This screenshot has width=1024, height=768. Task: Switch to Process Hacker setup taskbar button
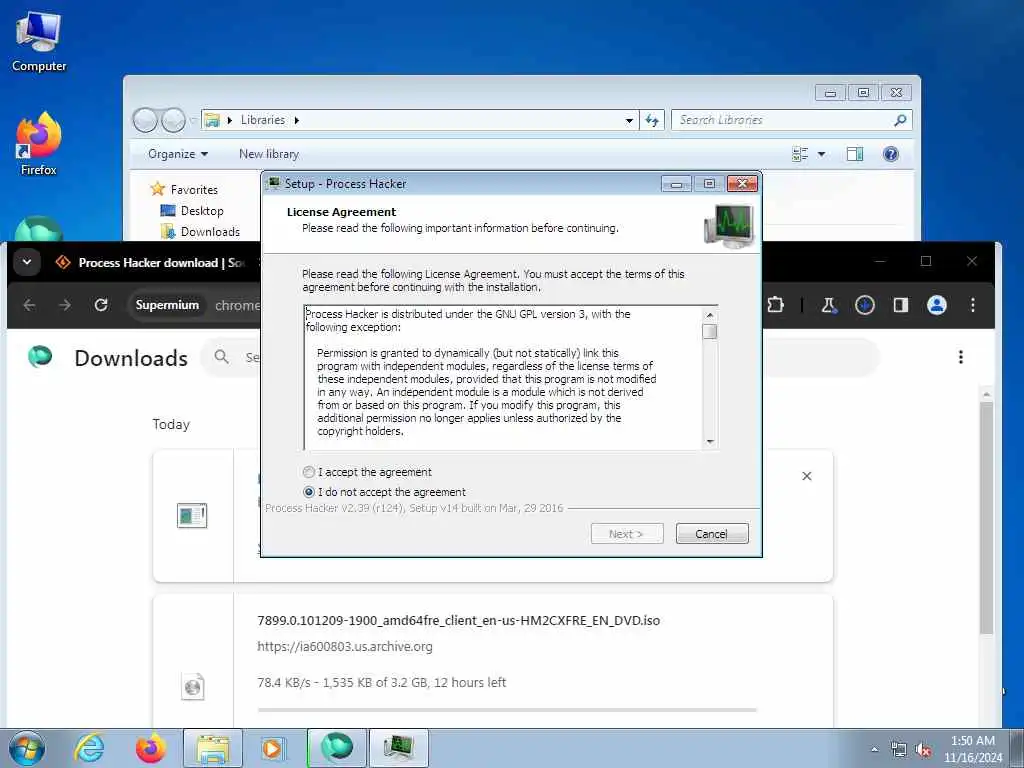tap(398, 748)
